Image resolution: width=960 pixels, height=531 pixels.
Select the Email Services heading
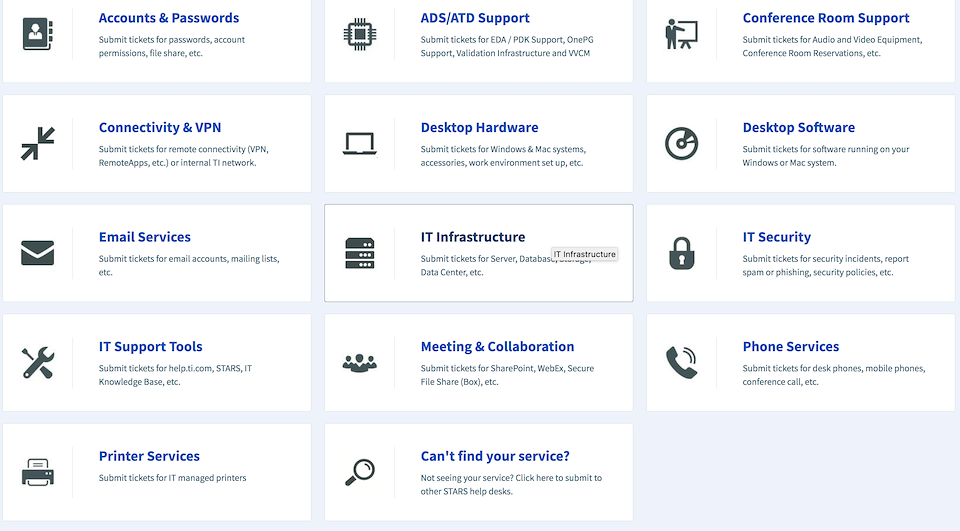pos(144,237)
